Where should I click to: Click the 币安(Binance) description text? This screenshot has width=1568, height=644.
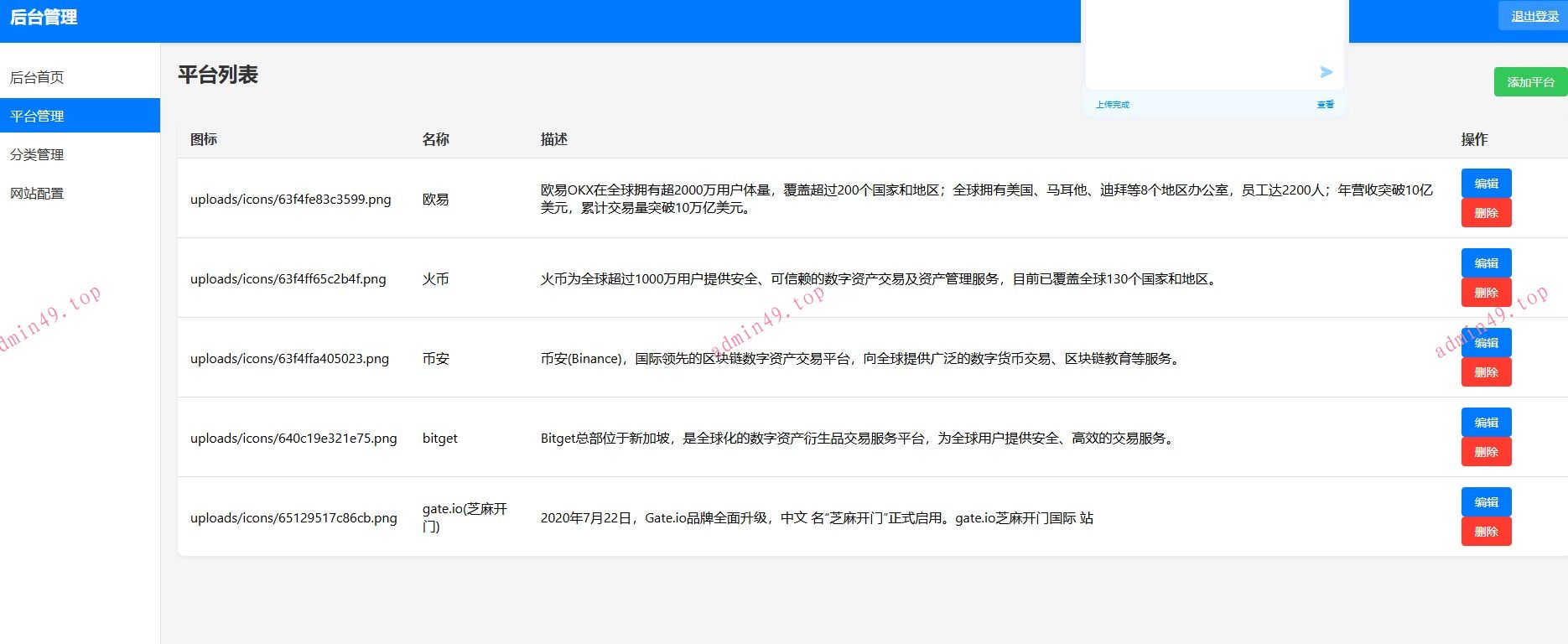pos(861,359)
